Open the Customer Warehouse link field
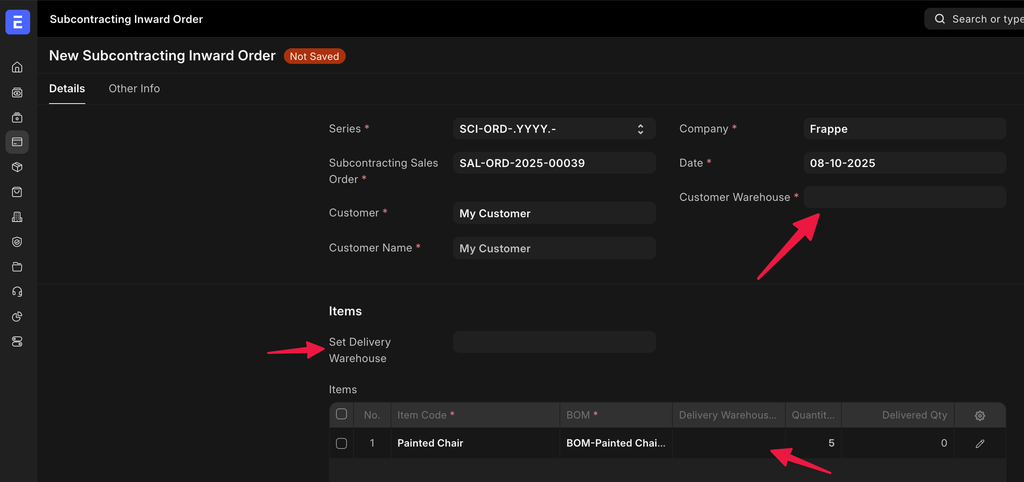This screenshot has width=1024, height=482. tap(904, 197)
